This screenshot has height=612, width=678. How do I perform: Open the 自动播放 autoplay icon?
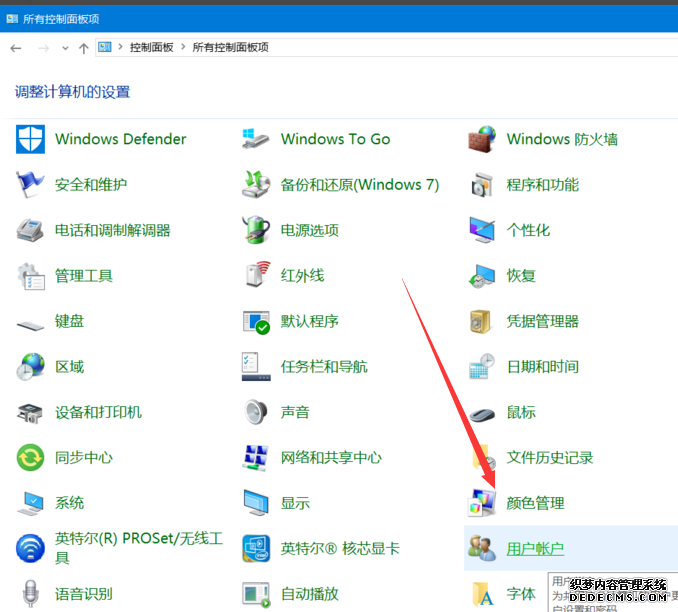(256, 594)
